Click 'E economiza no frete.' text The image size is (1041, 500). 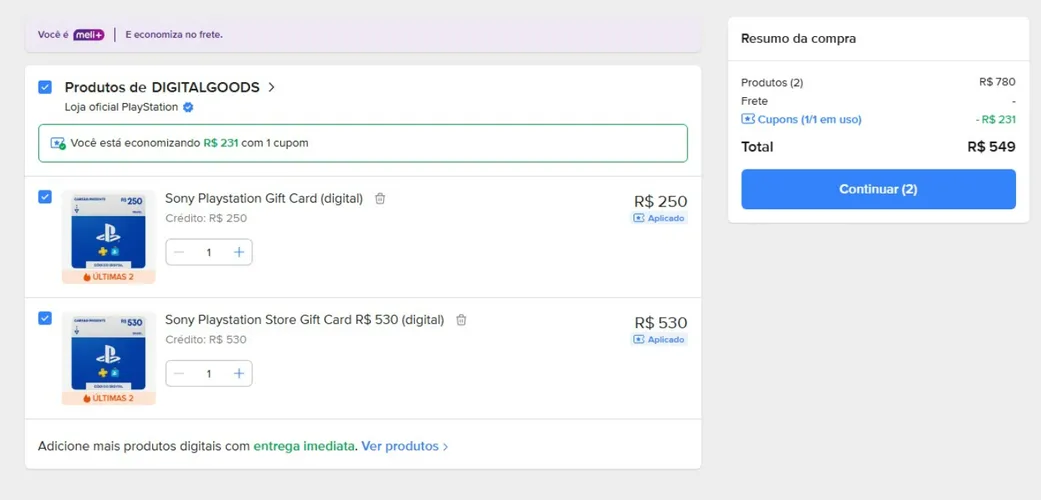click(x=174, y=35)
